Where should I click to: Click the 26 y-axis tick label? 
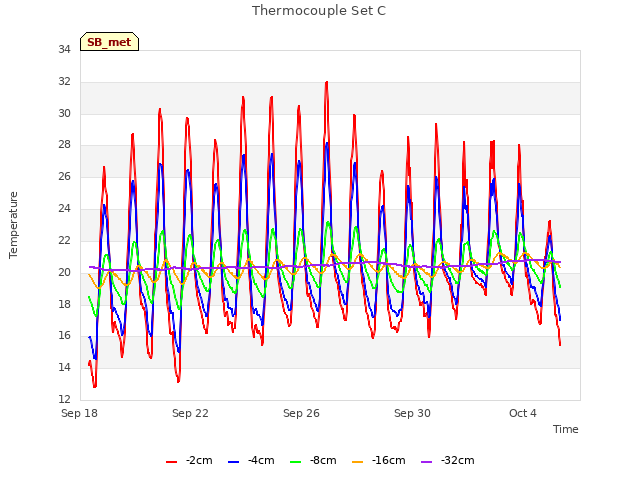(x=64, y=177)
